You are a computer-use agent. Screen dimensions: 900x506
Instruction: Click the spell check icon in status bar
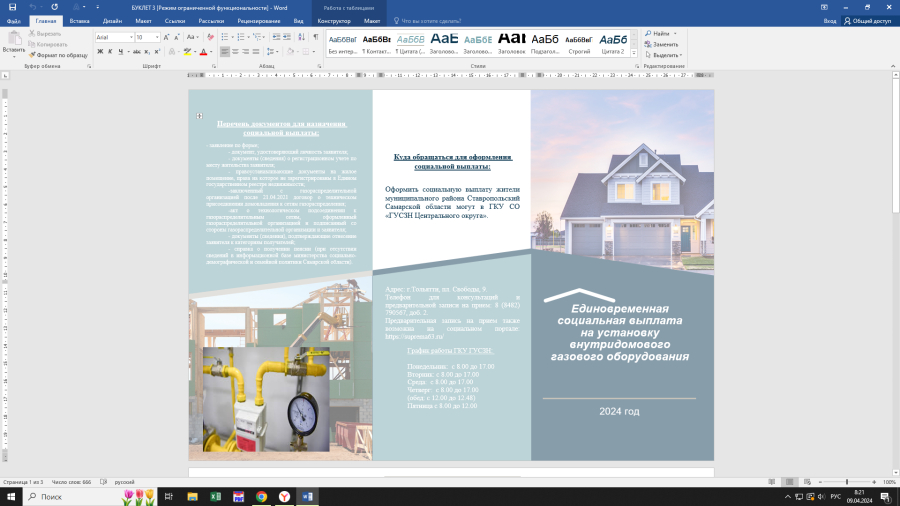tap(103, 482)
